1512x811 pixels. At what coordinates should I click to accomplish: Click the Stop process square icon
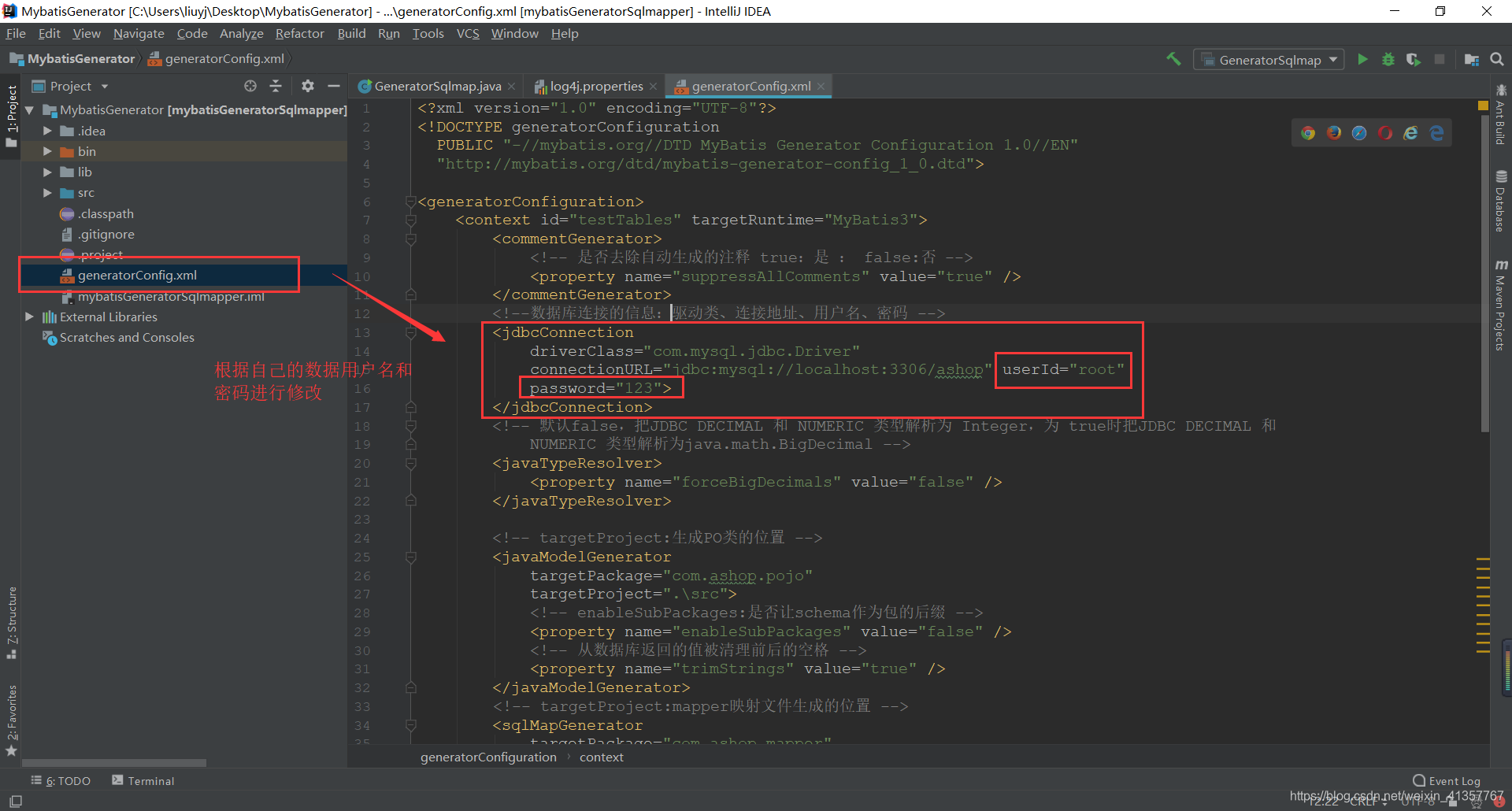coord(1440,59)
